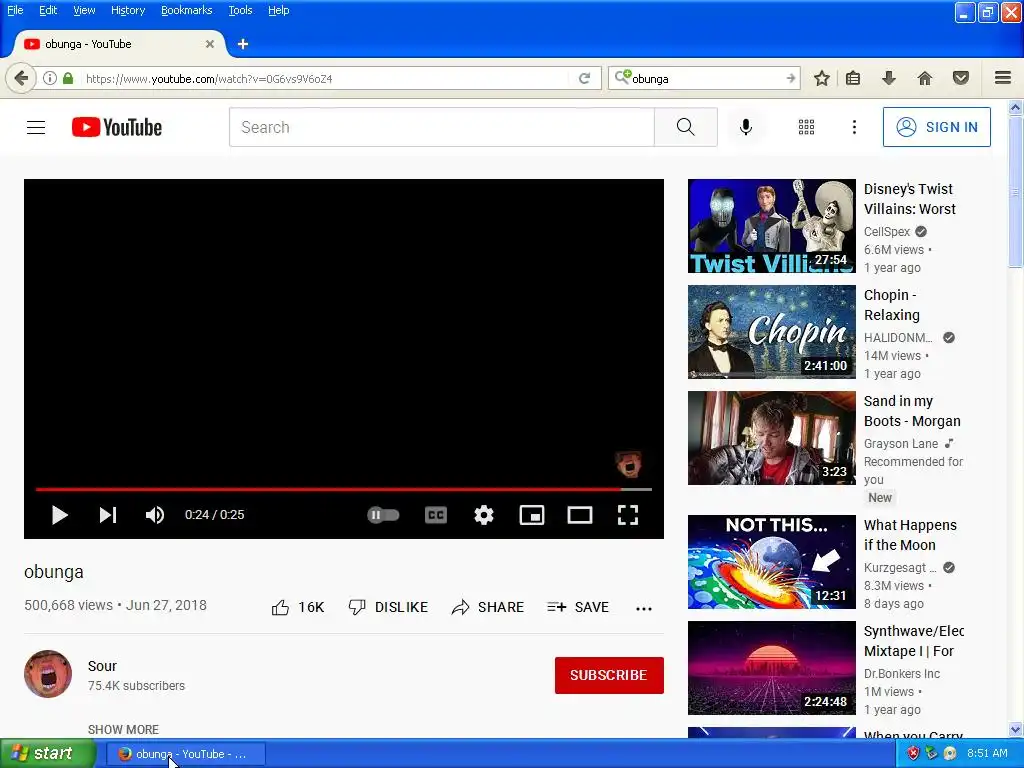Play the obunga video
Viewport: 1024px width, 768px height.
pyautogui.click(x=59, y=515)
